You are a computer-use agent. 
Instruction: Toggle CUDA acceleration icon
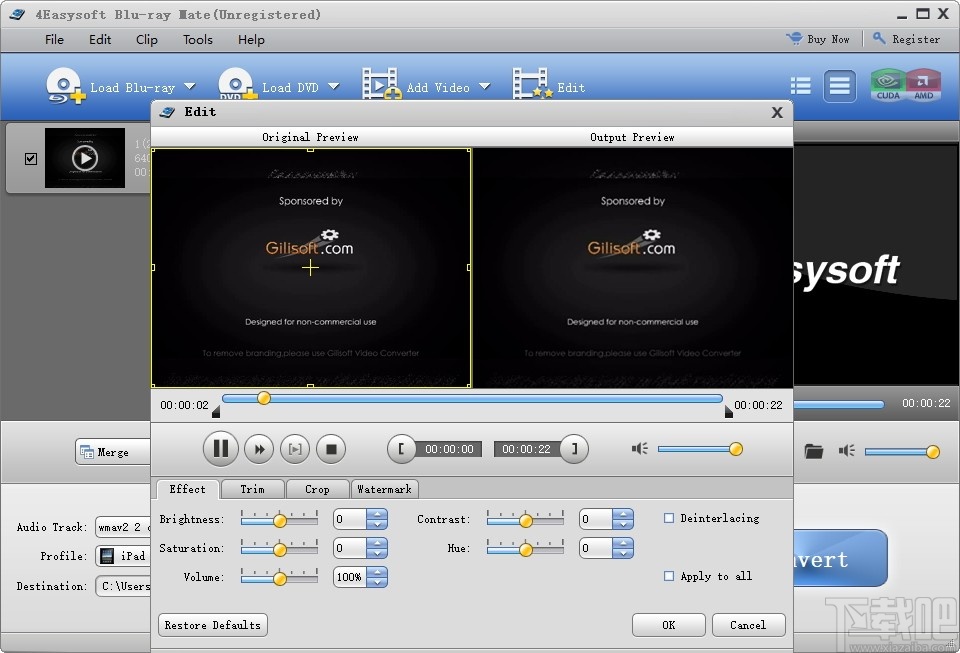pos(888,86)
